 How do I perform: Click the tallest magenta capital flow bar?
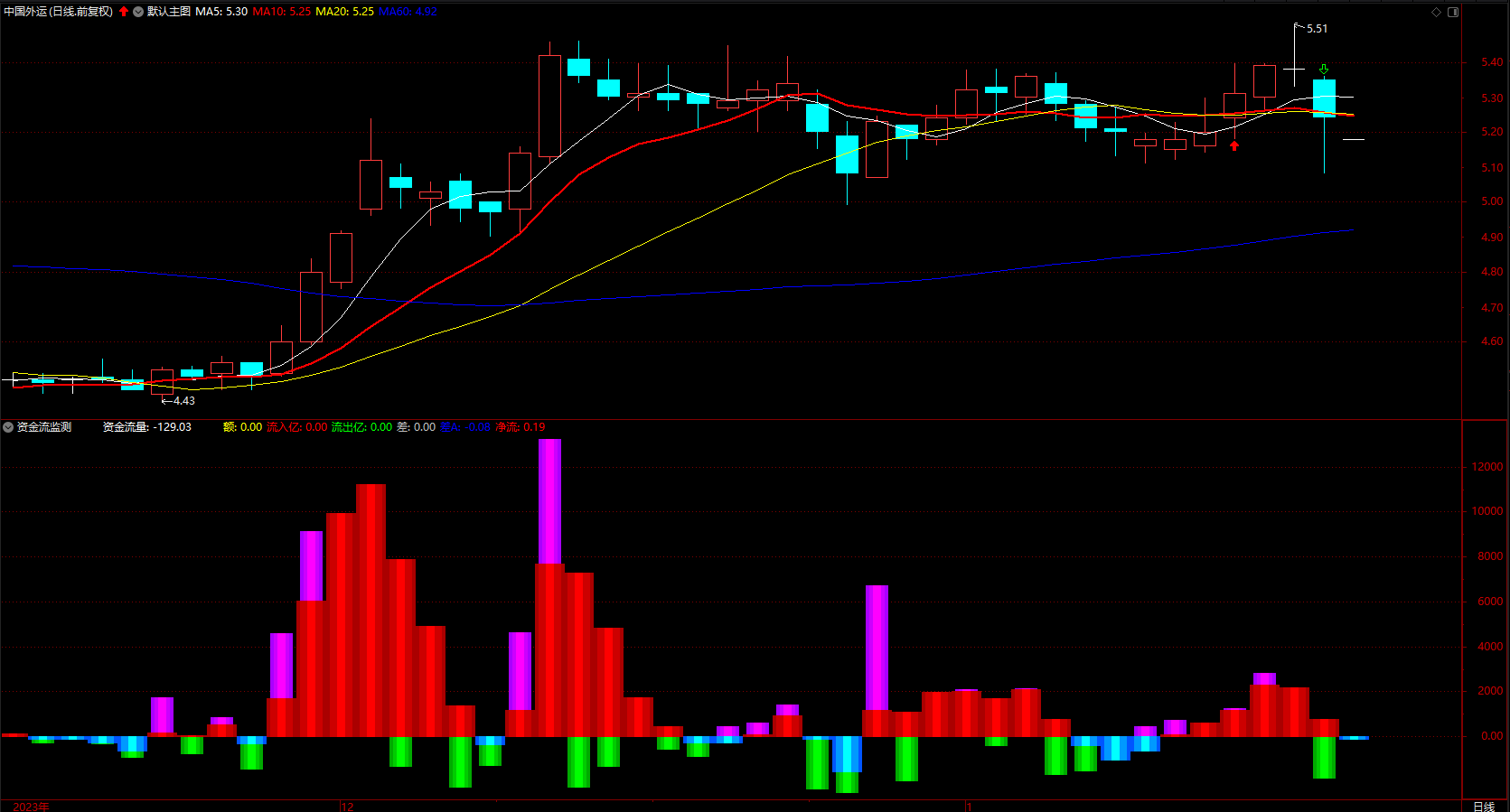click(549, 501)
